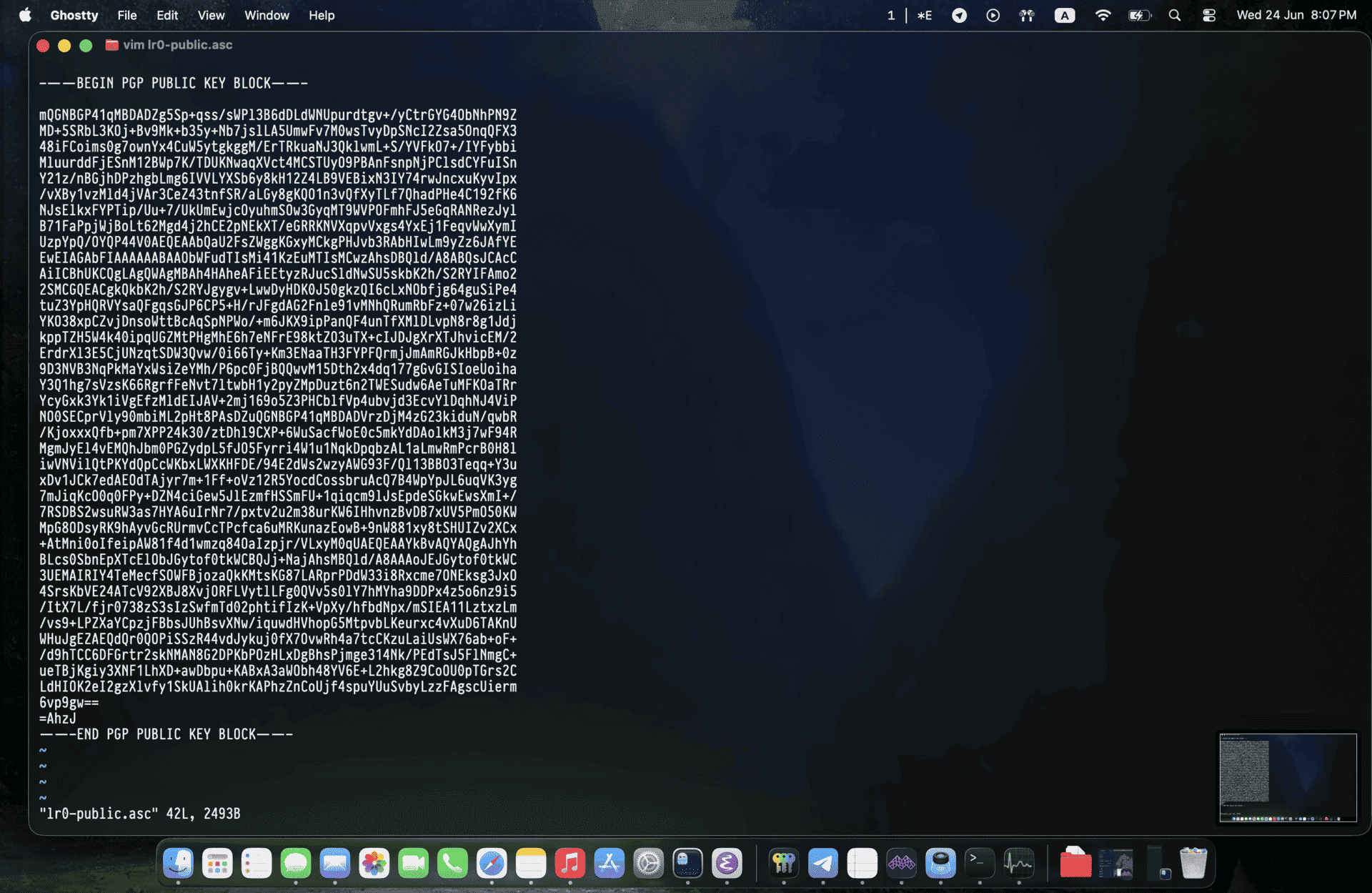Screen dimensions: 1372x893
Task: Open Terminal from the dock
Action: point(980,864)
